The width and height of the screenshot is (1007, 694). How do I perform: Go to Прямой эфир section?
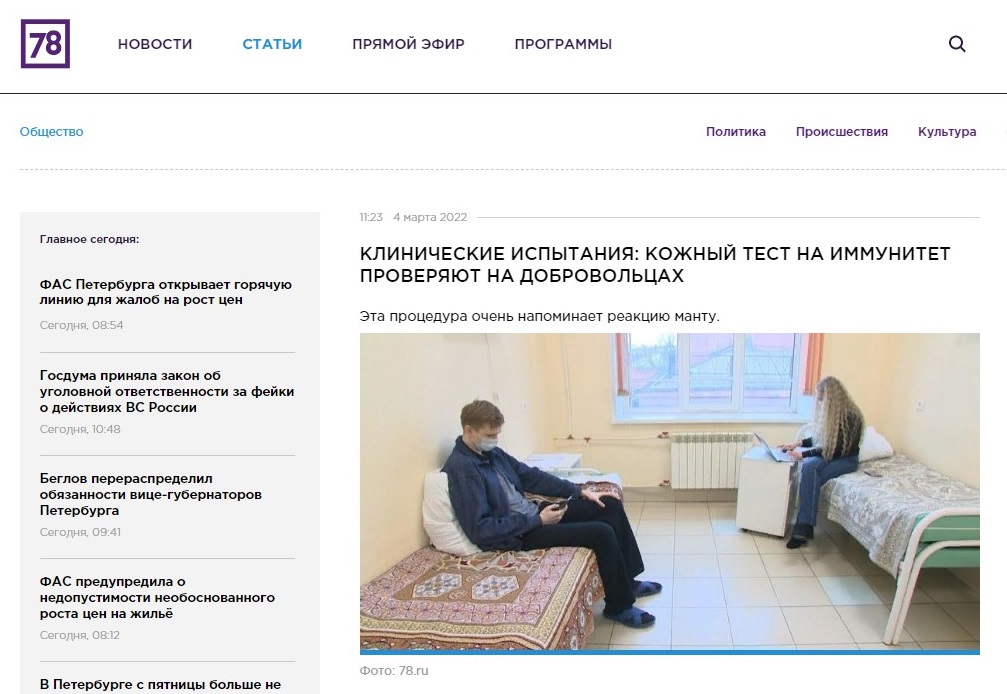[408, 44]
